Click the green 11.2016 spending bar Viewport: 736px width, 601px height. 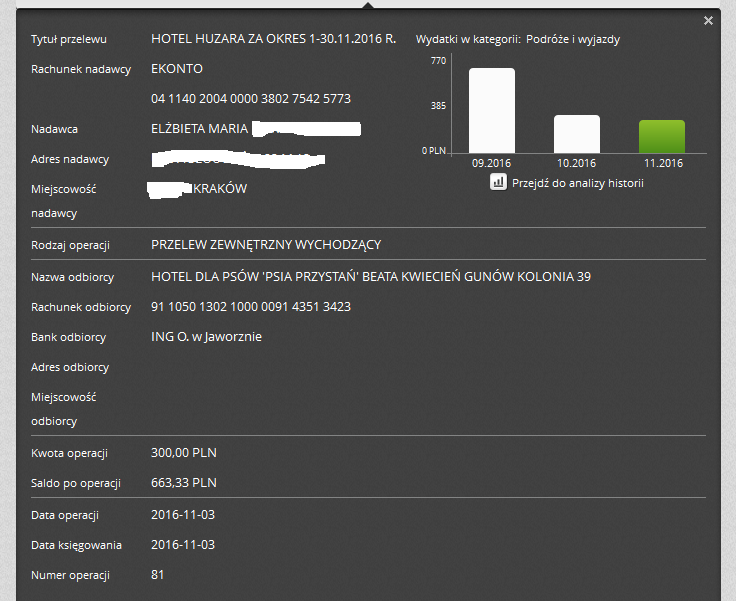(661, 136)
